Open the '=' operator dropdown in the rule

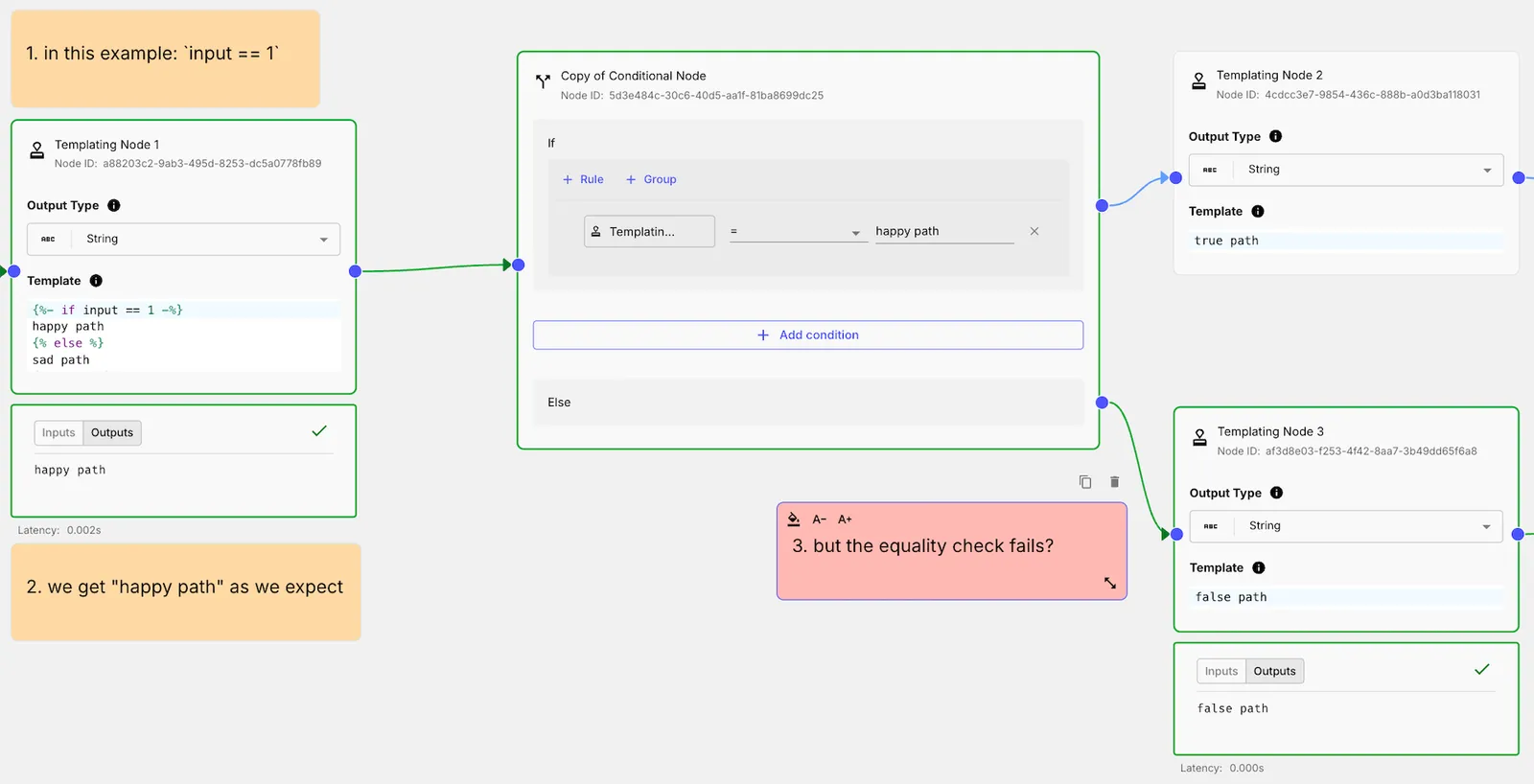click(799, 232)
